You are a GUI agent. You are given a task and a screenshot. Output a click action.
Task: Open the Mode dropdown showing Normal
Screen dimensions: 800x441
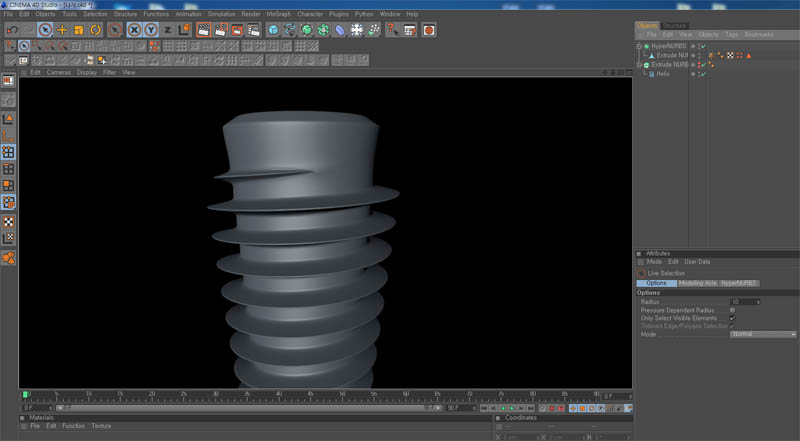point(763,334)
